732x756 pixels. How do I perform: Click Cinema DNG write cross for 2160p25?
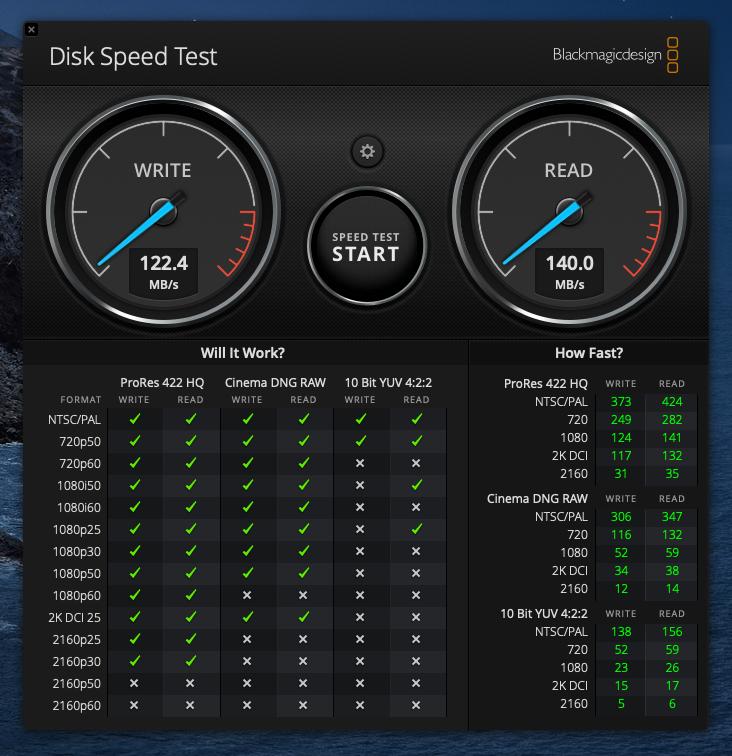(247, 639)
